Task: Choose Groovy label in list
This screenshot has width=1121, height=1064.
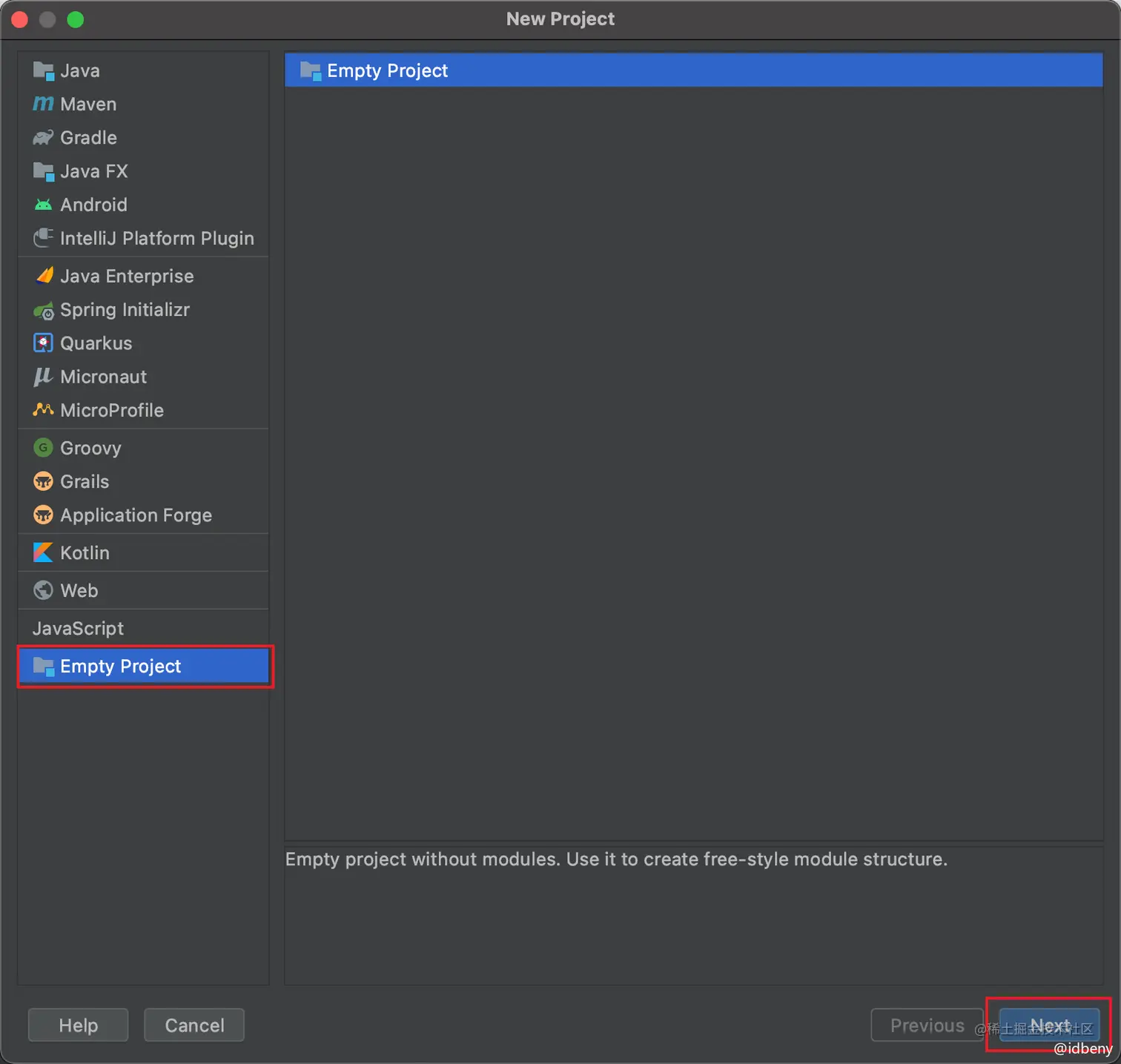Action: (90, 448)
